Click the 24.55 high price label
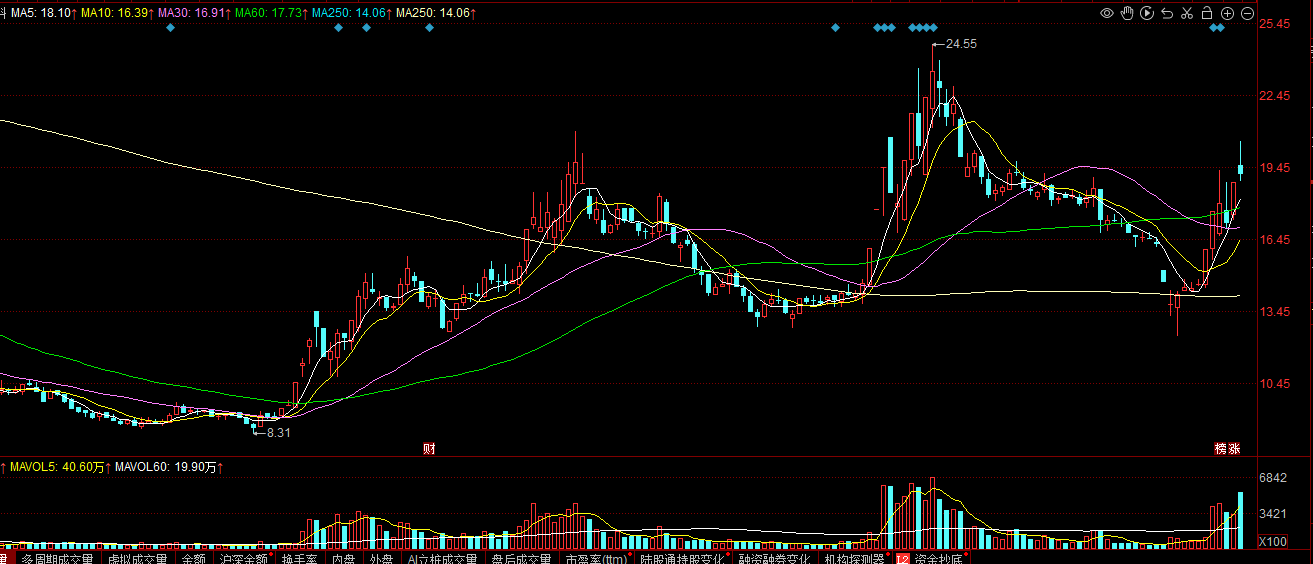The height and width of the screenshot is (564, 1313). (961, 44)
